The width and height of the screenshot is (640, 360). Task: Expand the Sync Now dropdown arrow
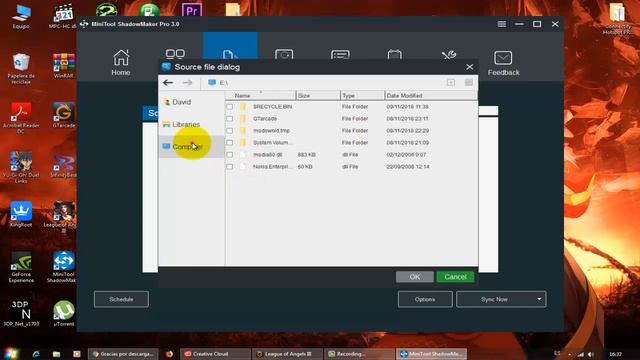click(x=539, y=299)
